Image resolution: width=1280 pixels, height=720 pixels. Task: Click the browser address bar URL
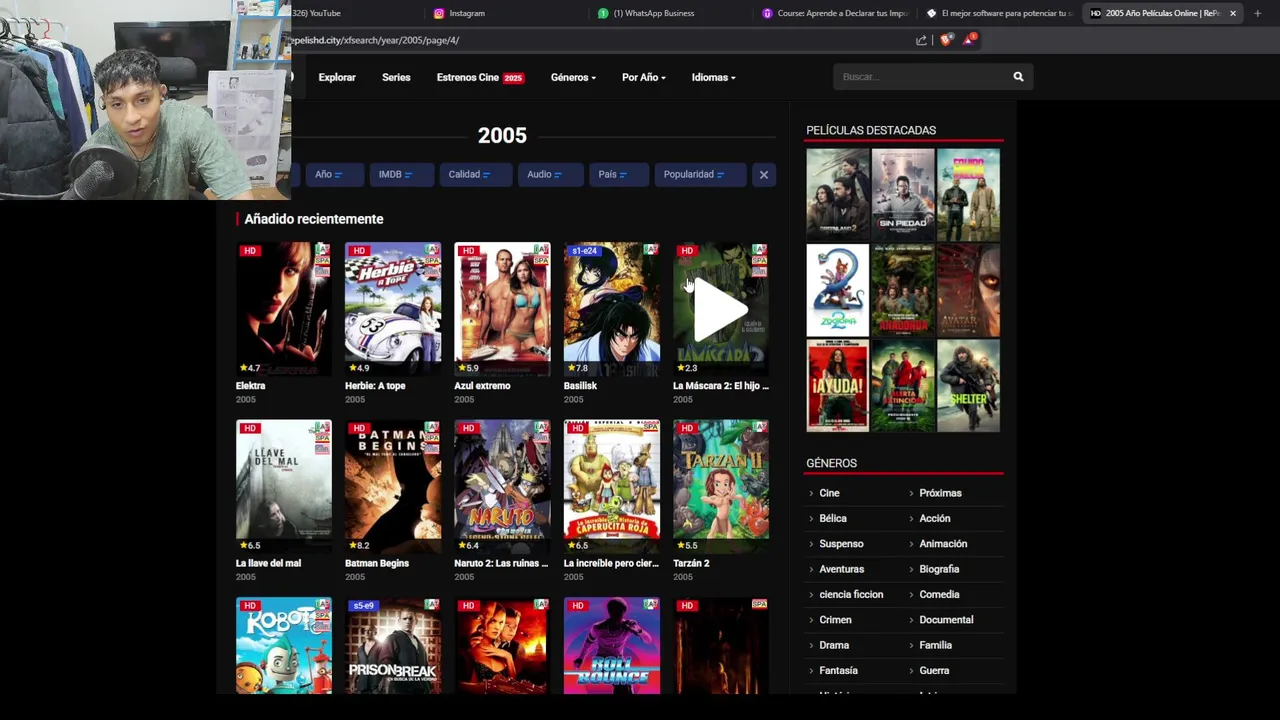375,40
